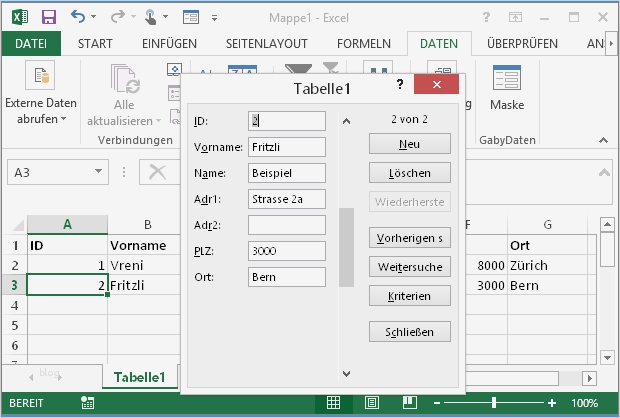620x418 pixels.
Task: Click the form icon in quick access toolbar
Action: [x=191, y=17]
